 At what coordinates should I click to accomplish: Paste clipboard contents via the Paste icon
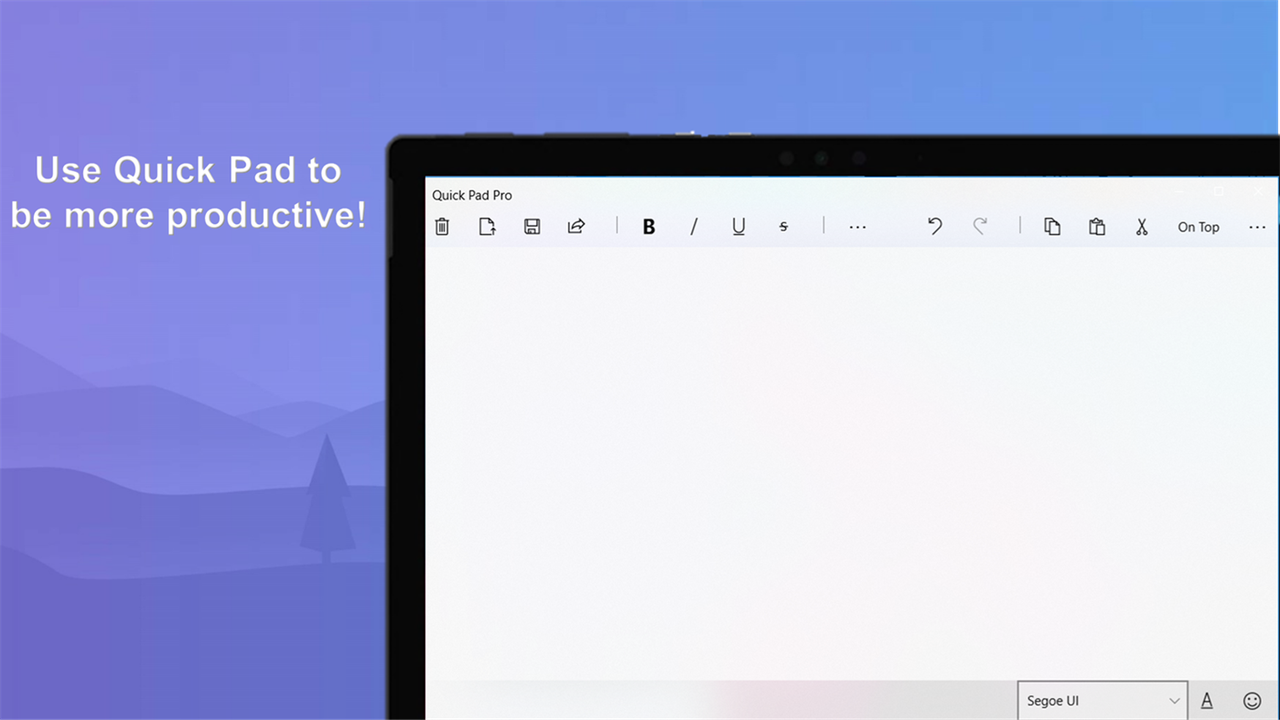[1096, 227]
